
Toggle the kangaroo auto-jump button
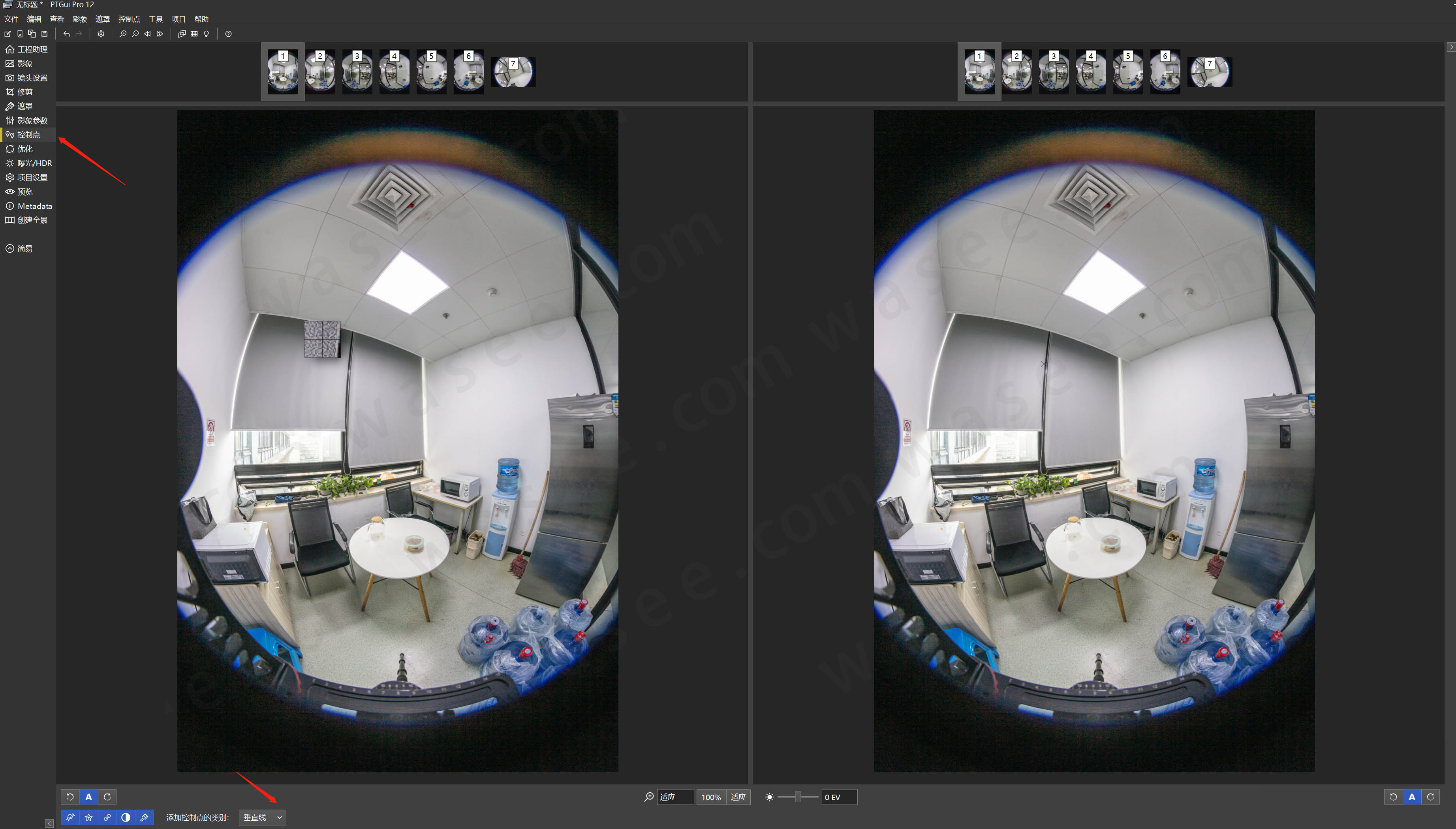(70, 818)
